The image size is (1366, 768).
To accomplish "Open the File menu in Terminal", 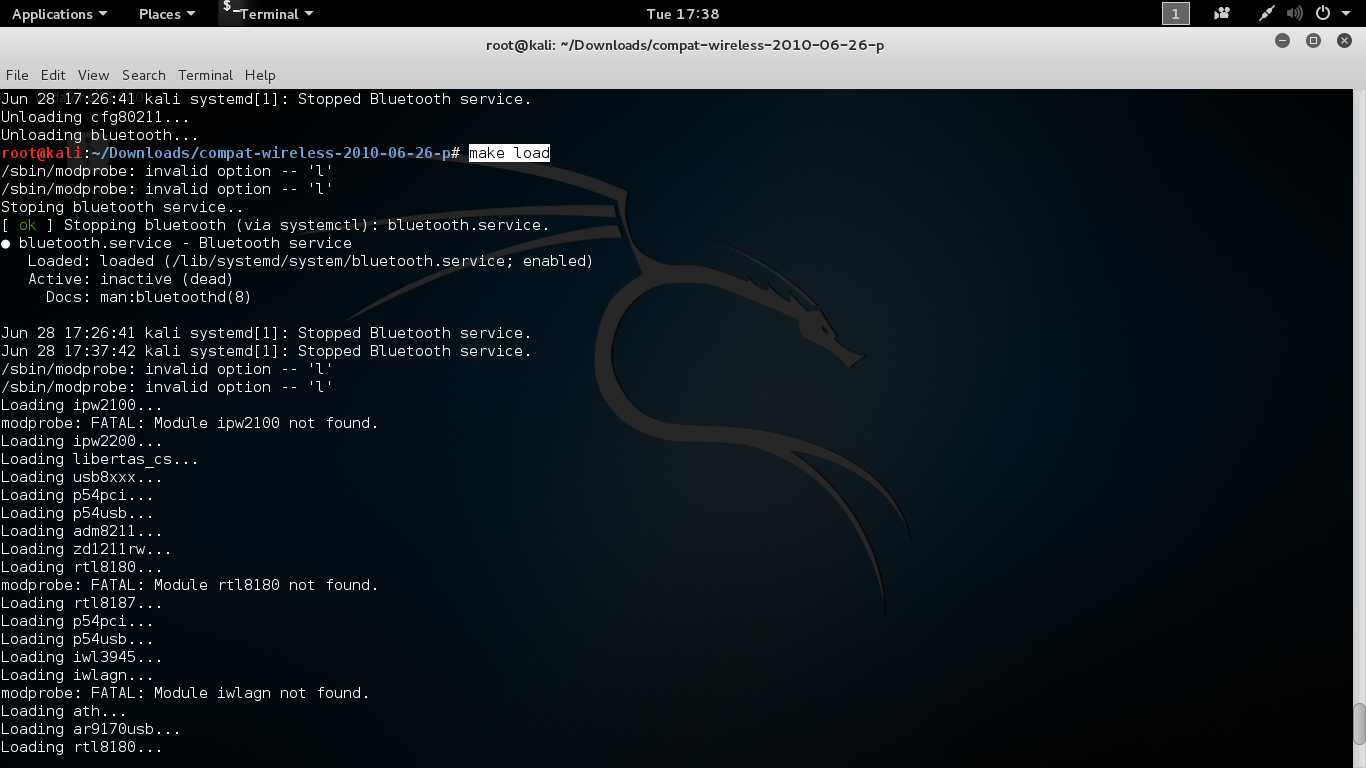I will 16,75.
